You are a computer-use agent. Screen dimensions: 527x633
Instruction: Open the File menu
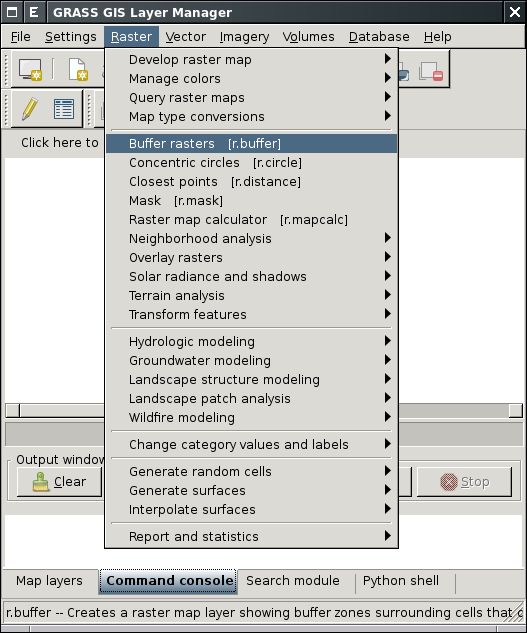[x=21, y=37]
